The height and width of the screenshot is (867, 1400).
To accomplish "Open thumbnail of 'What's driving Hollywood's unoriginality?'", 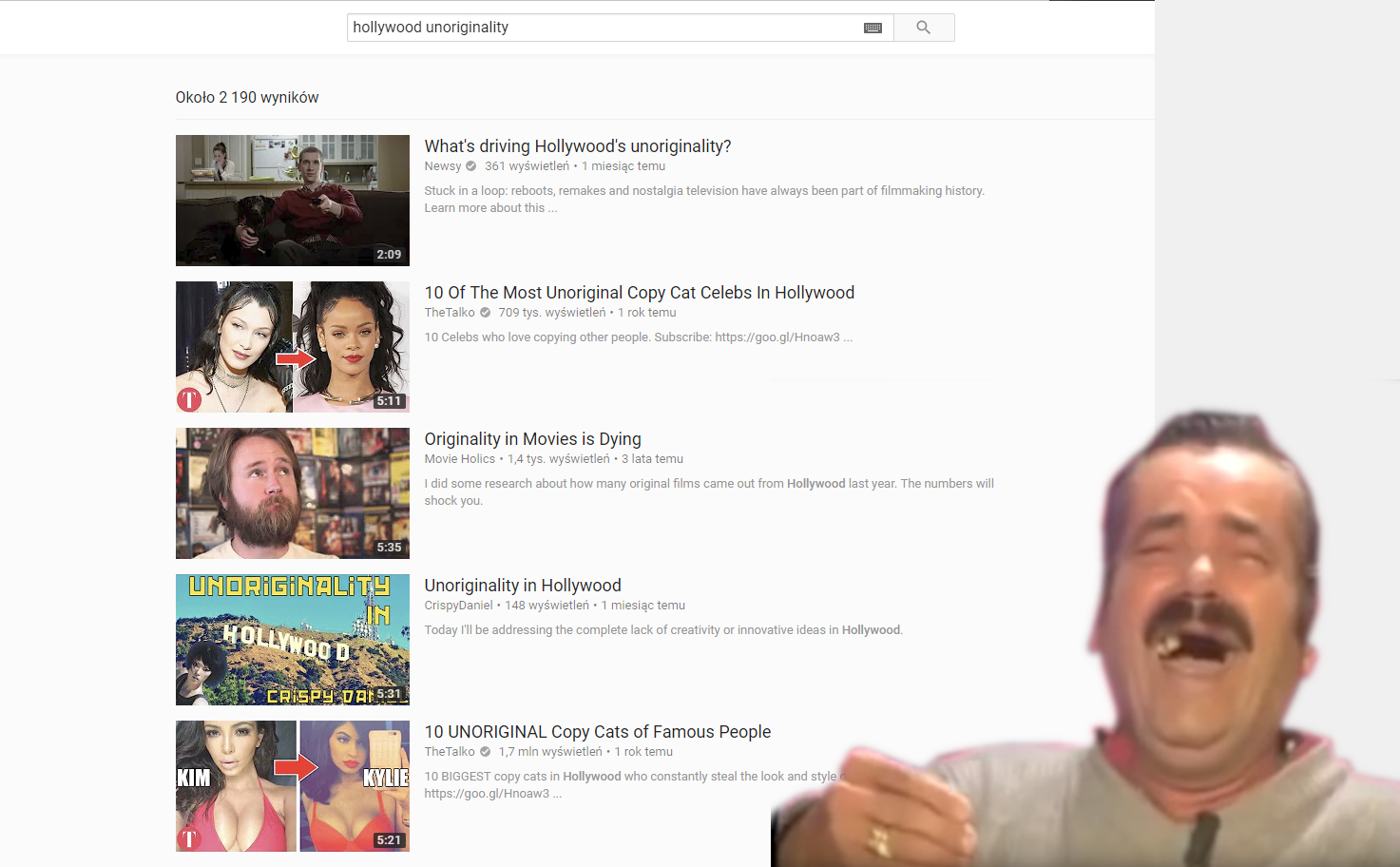I will click(293, 201).
